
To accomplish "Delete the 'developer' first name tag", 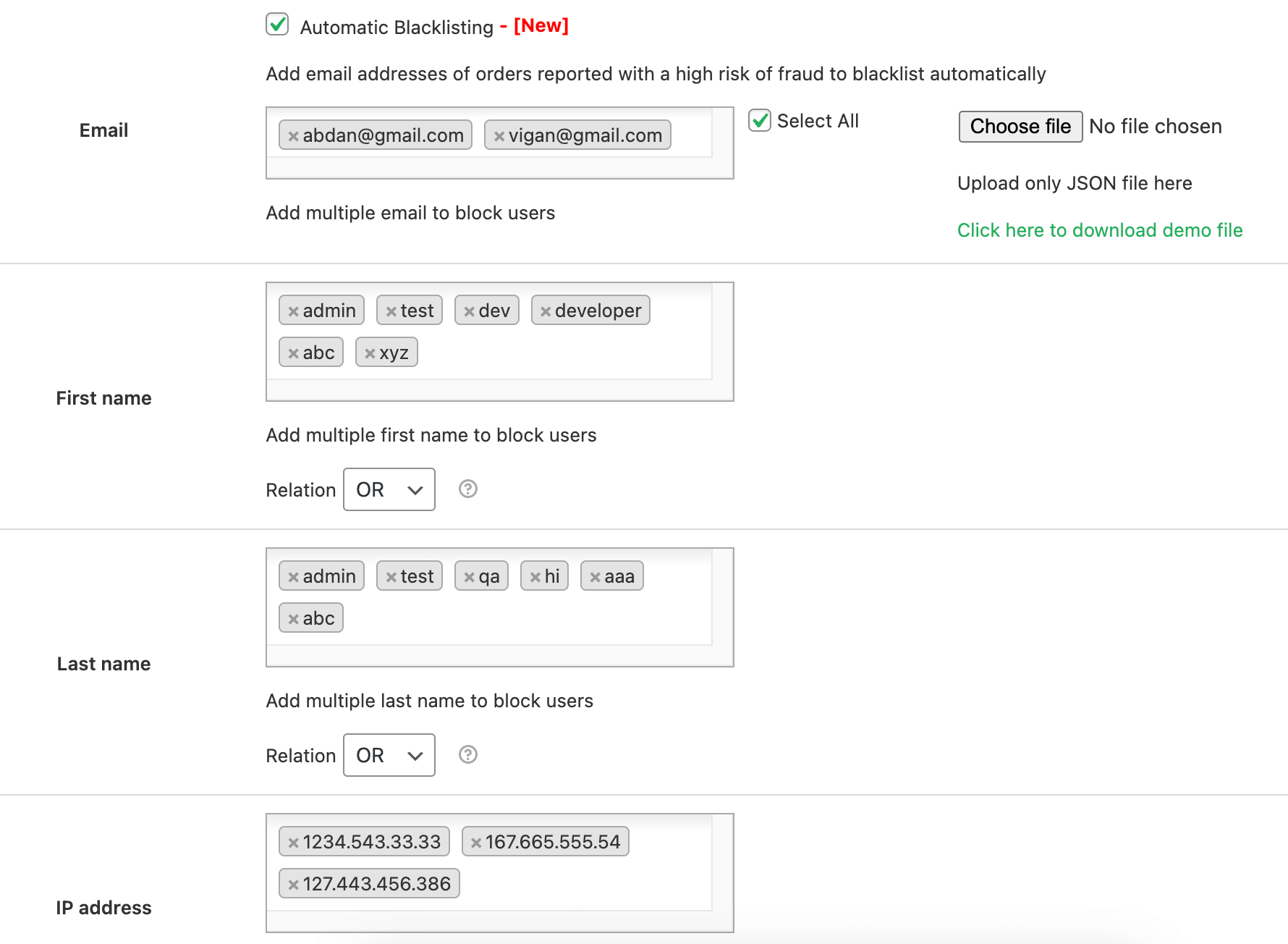I will pos(546,311).
